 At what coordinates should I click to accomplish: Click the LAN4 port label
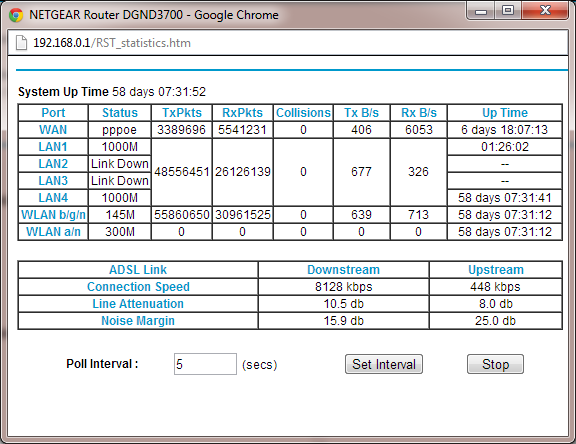tap(53, 198)
